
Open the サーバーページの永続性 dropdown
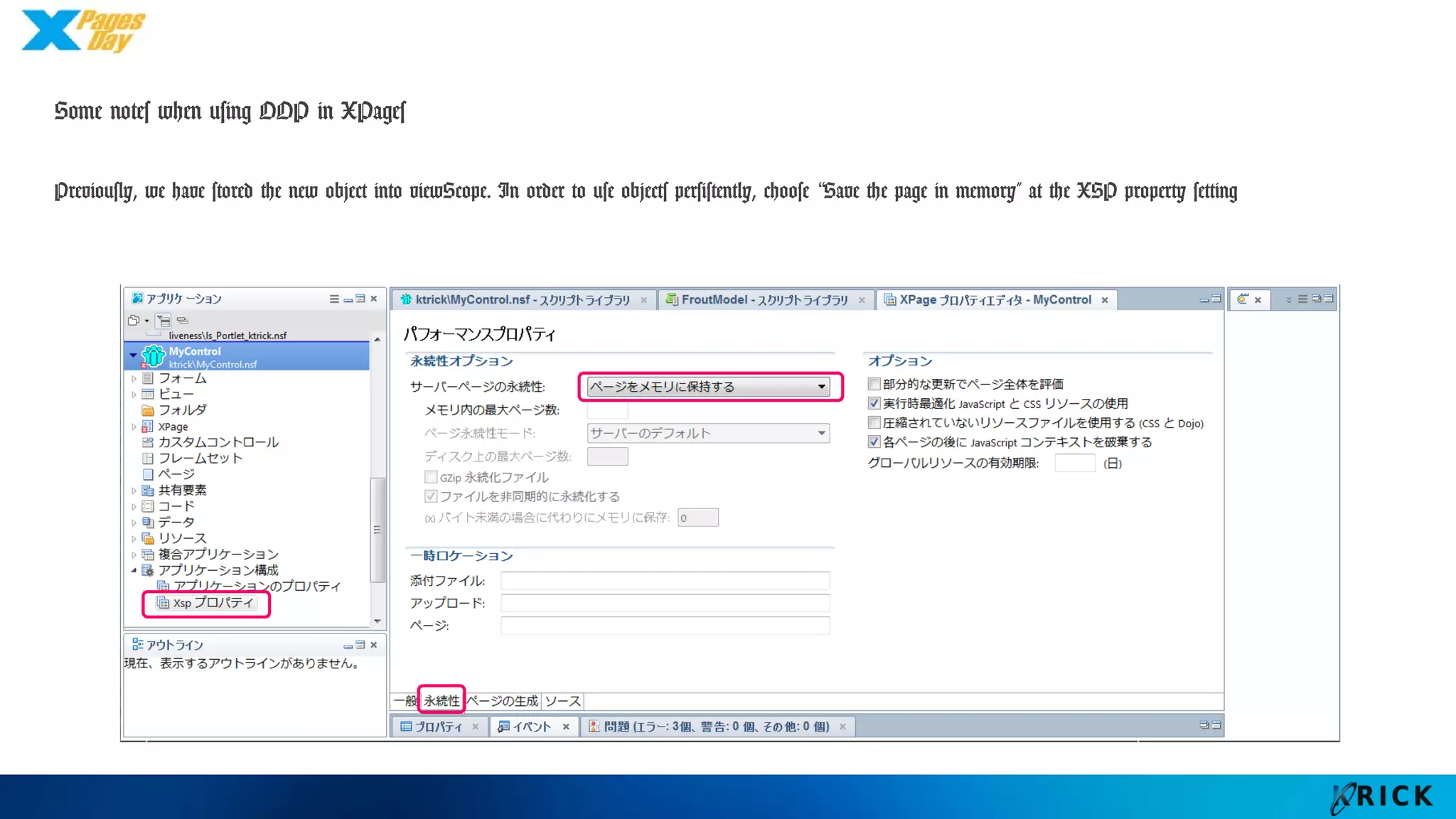click(x=708, y=387)
